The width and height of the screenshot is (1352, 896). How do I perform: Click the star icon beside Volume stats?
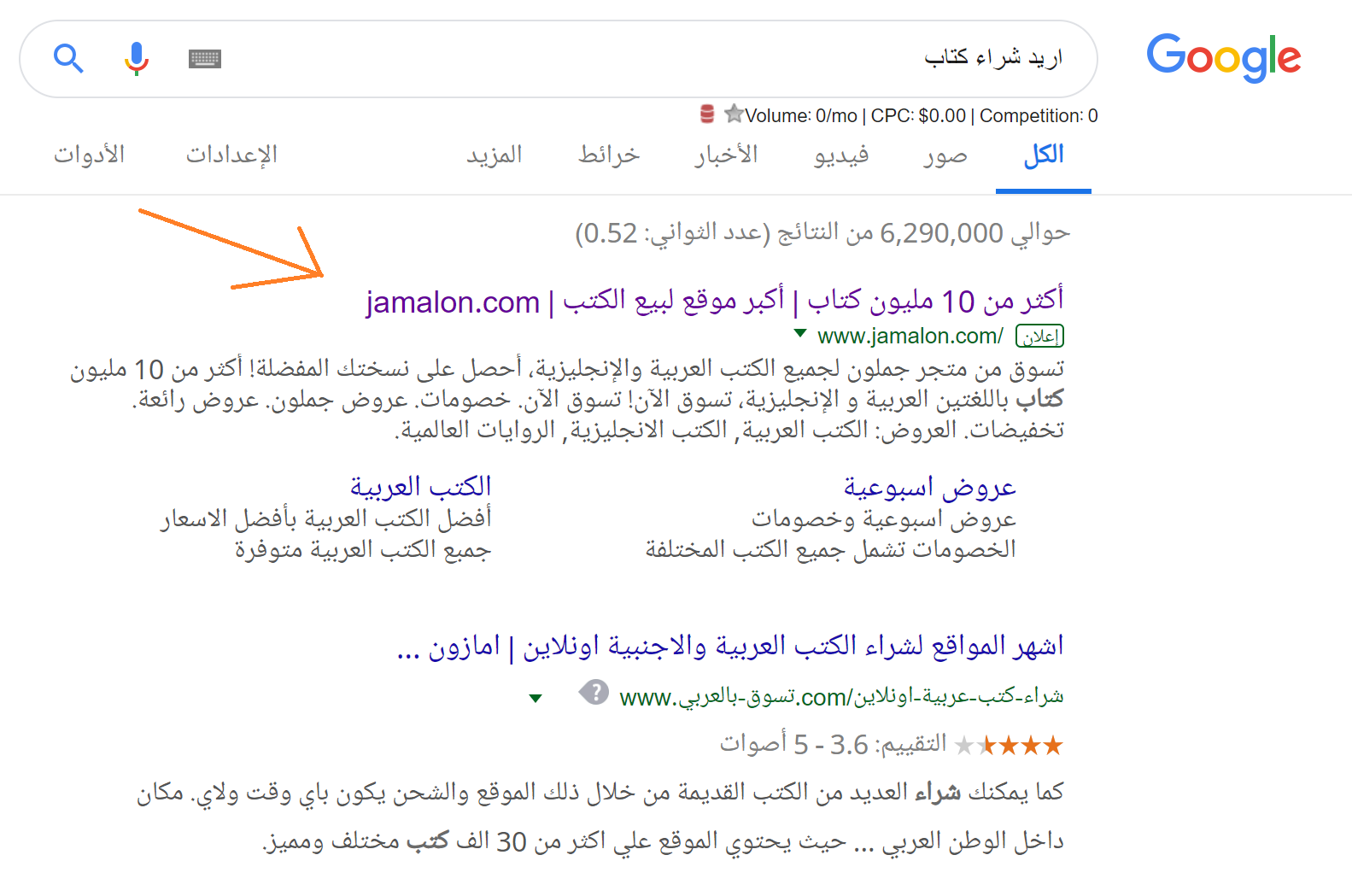pyautogui.click(x=733, y=113)
